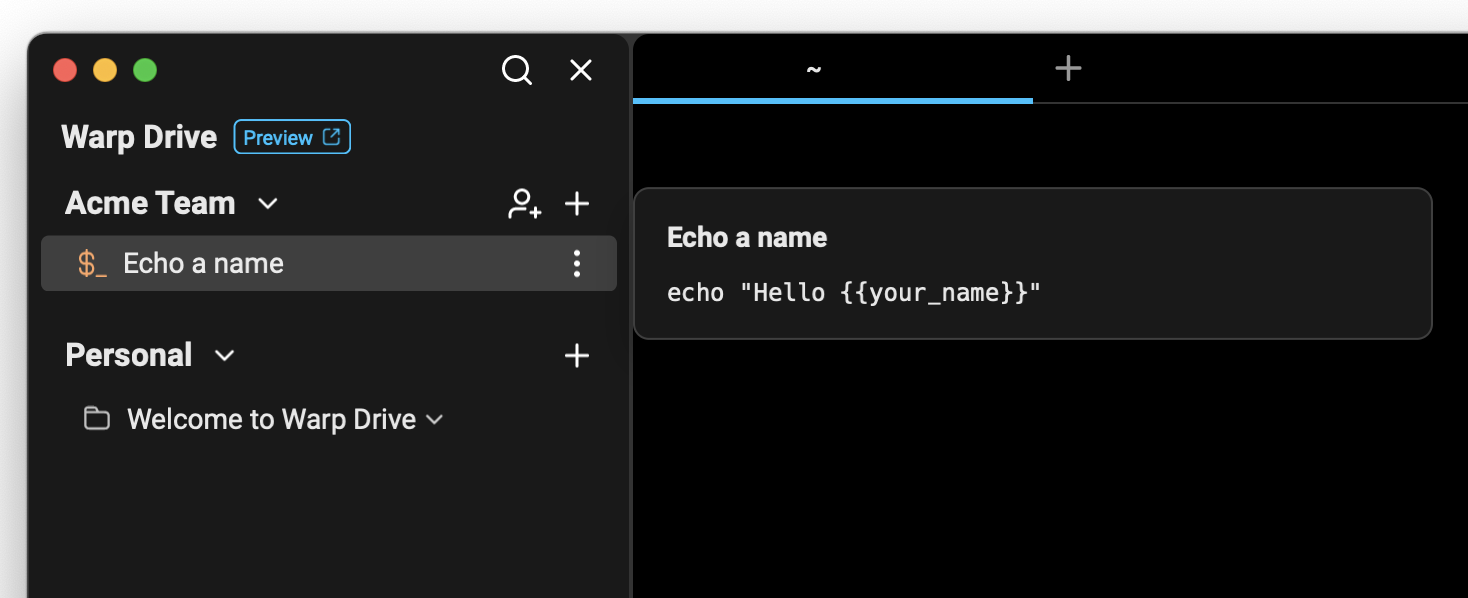Click the Personal heading
Screen dimensions: 1468x598
[129, 355]
